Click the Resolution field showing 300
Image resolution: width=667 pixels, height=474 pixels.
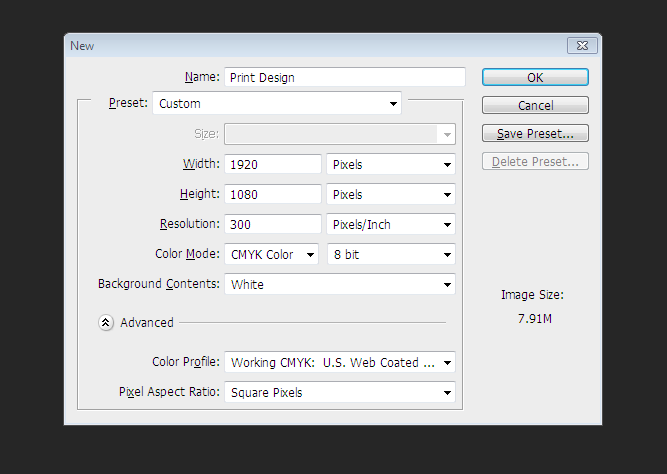click(273, 224)
